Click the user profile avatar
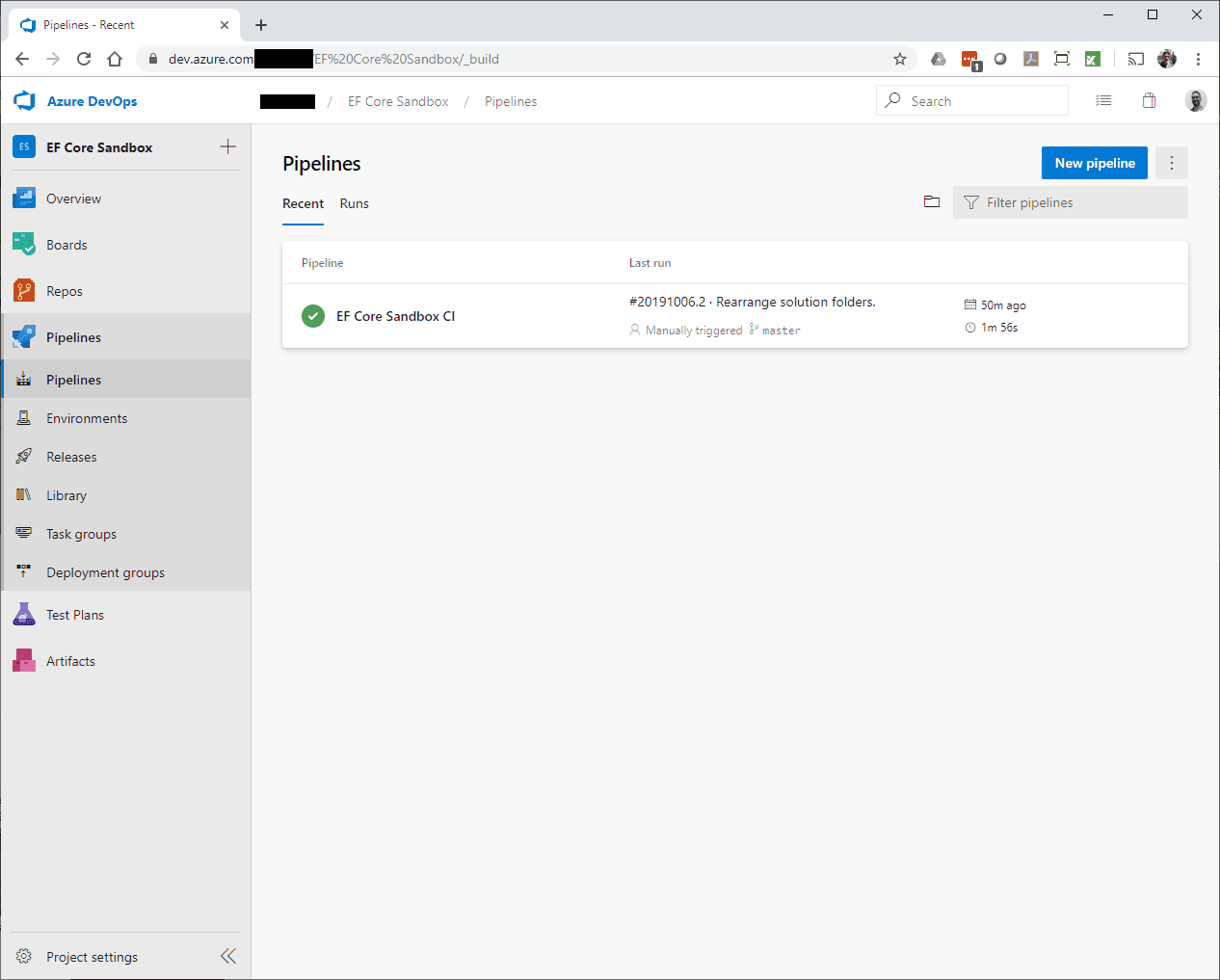1220x980 pixels. tap(1195, 101)
